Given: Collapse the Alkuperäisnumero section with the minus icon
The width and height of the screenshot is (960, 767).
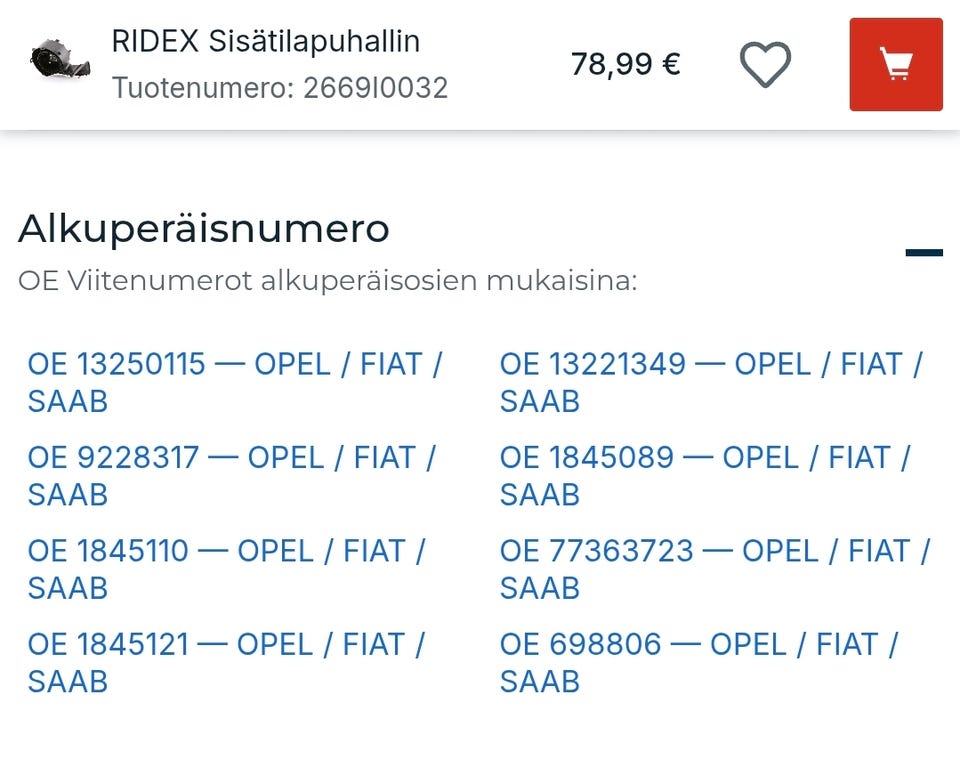Looking at the screenshot, I should pos(923,253).
